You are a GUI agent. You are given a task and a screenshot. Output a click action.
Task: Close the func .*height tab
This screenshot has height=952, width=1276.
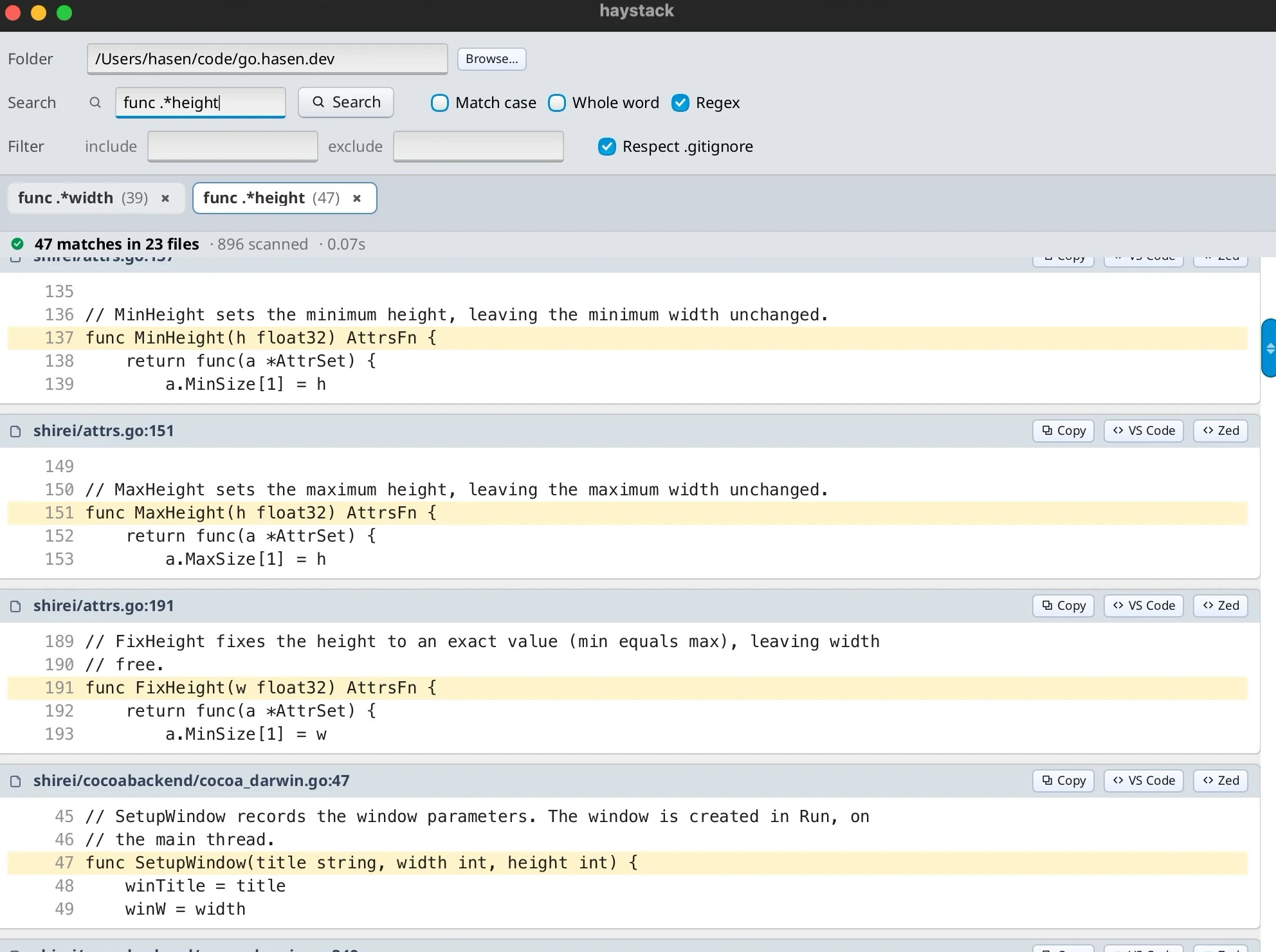pyautogui.click(x=357, y=198)
